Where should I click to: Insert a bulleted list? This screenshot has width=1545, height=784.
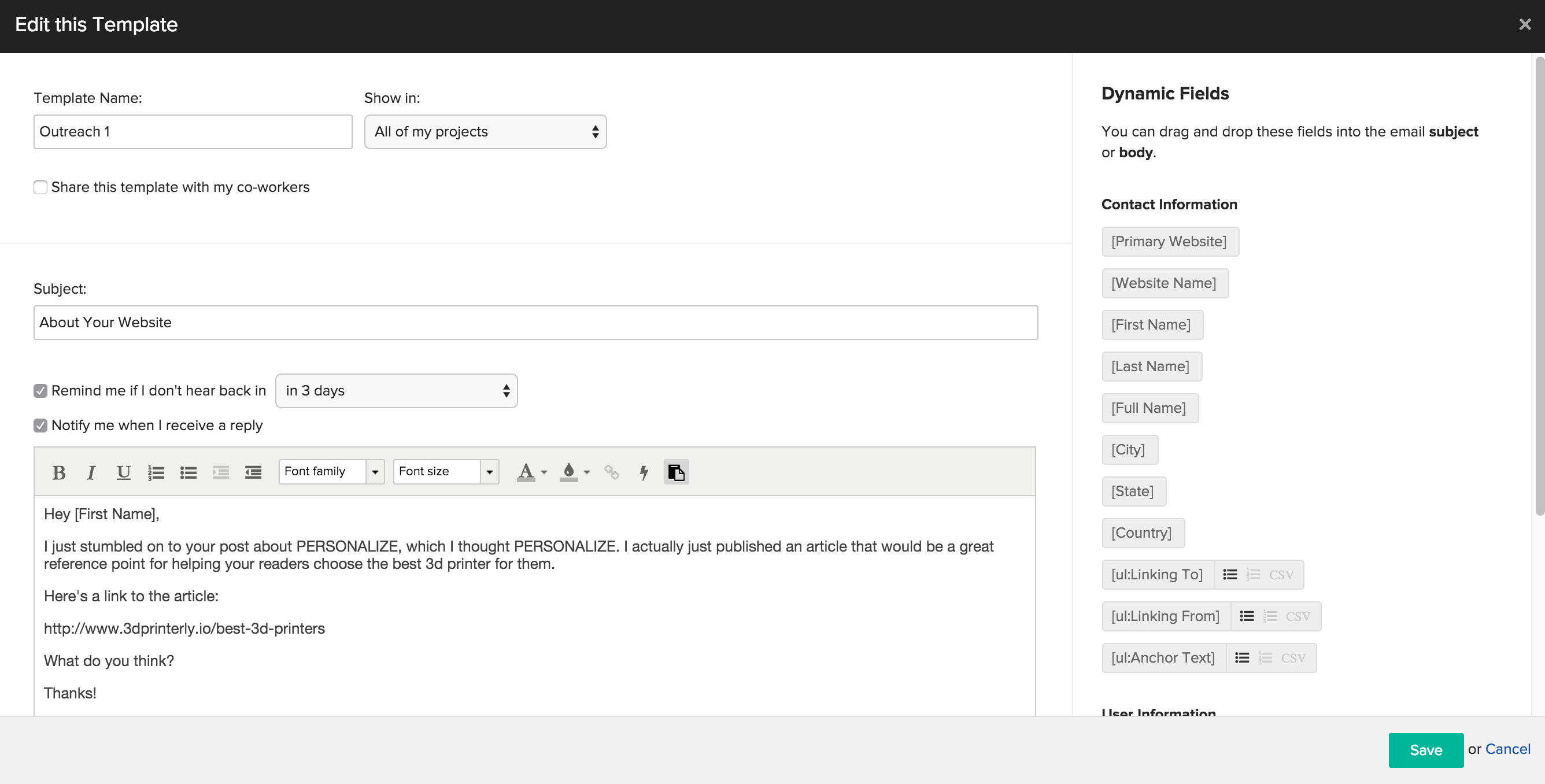[188, 472]
